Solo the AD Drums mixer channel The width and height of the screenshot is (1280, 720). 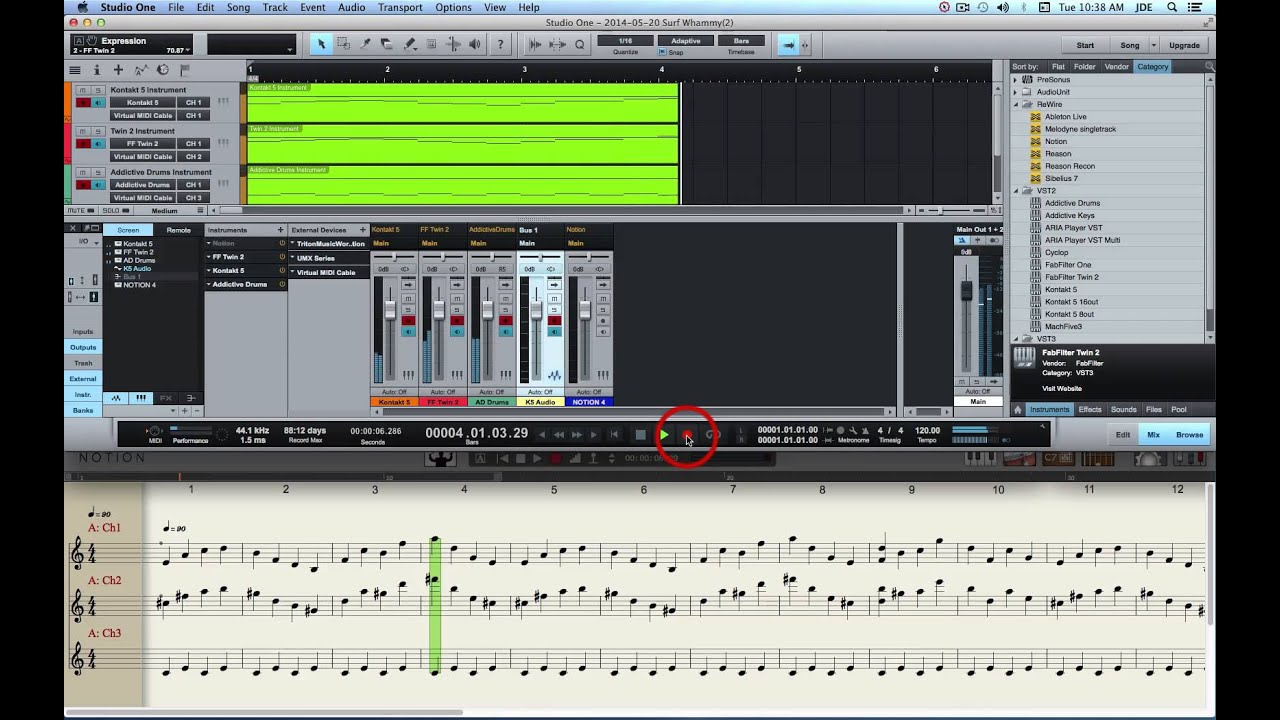[506, 309]
